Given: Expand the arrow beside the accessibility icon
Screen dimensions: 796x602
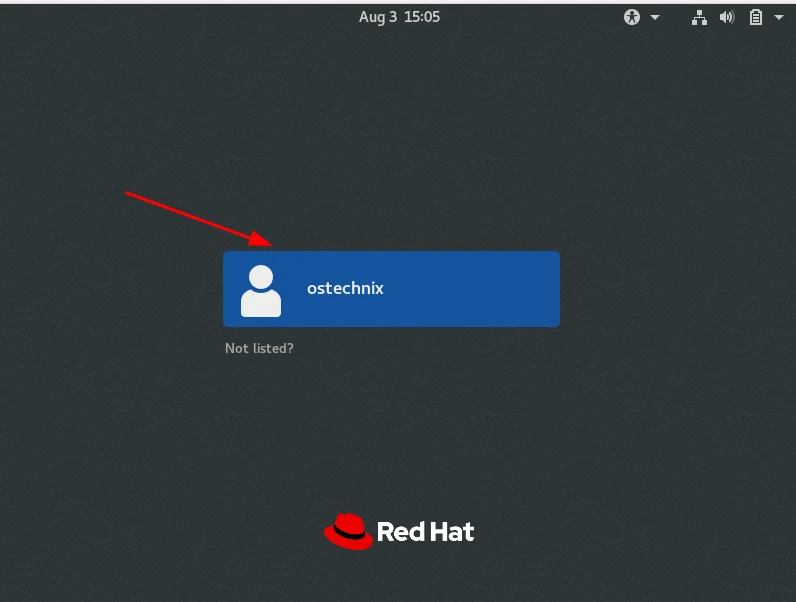Looking at the screenshot, I should pyautogui.click(x=655, y=17).
